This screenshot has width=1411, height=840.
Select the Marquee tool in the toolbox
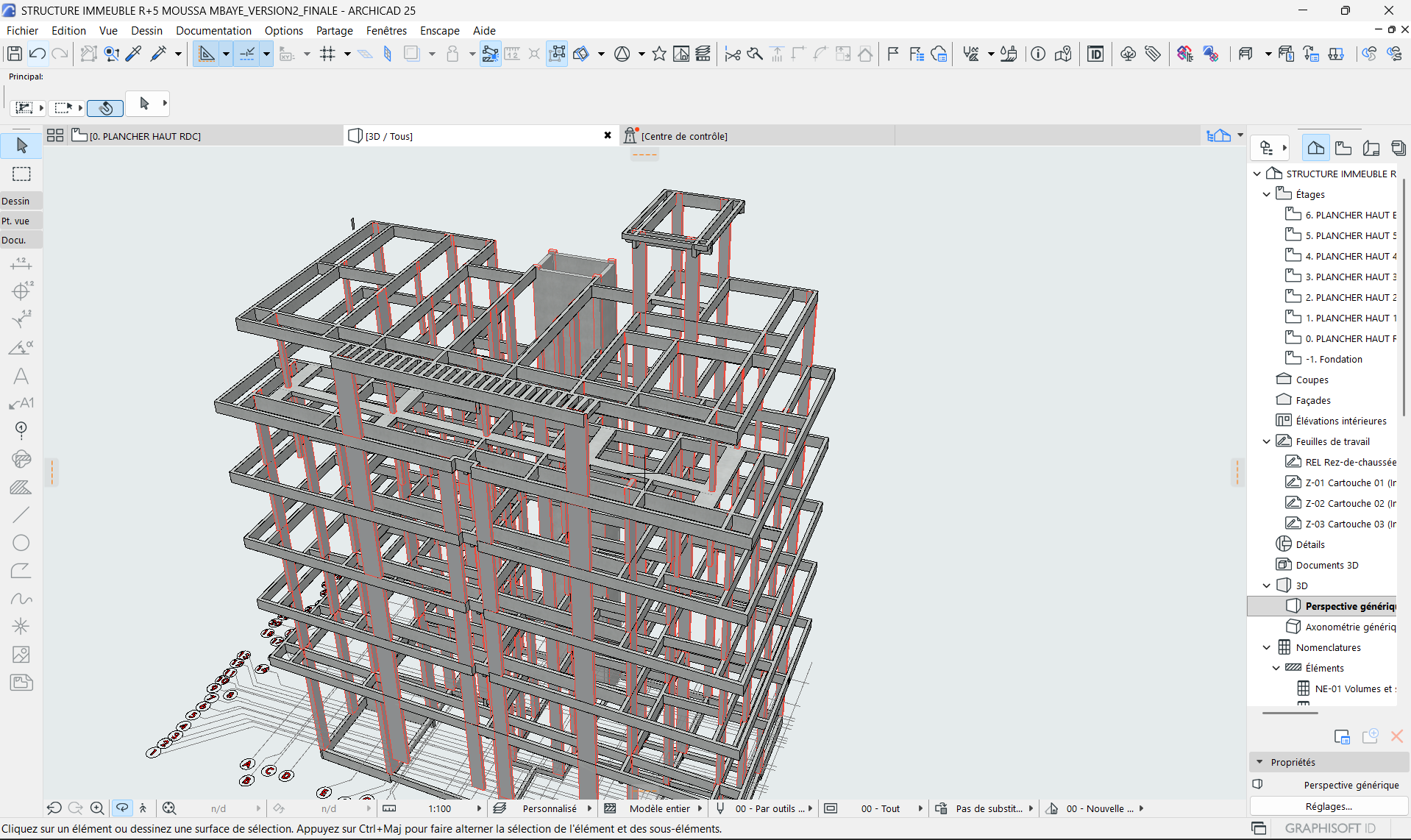tap(21, 174)
